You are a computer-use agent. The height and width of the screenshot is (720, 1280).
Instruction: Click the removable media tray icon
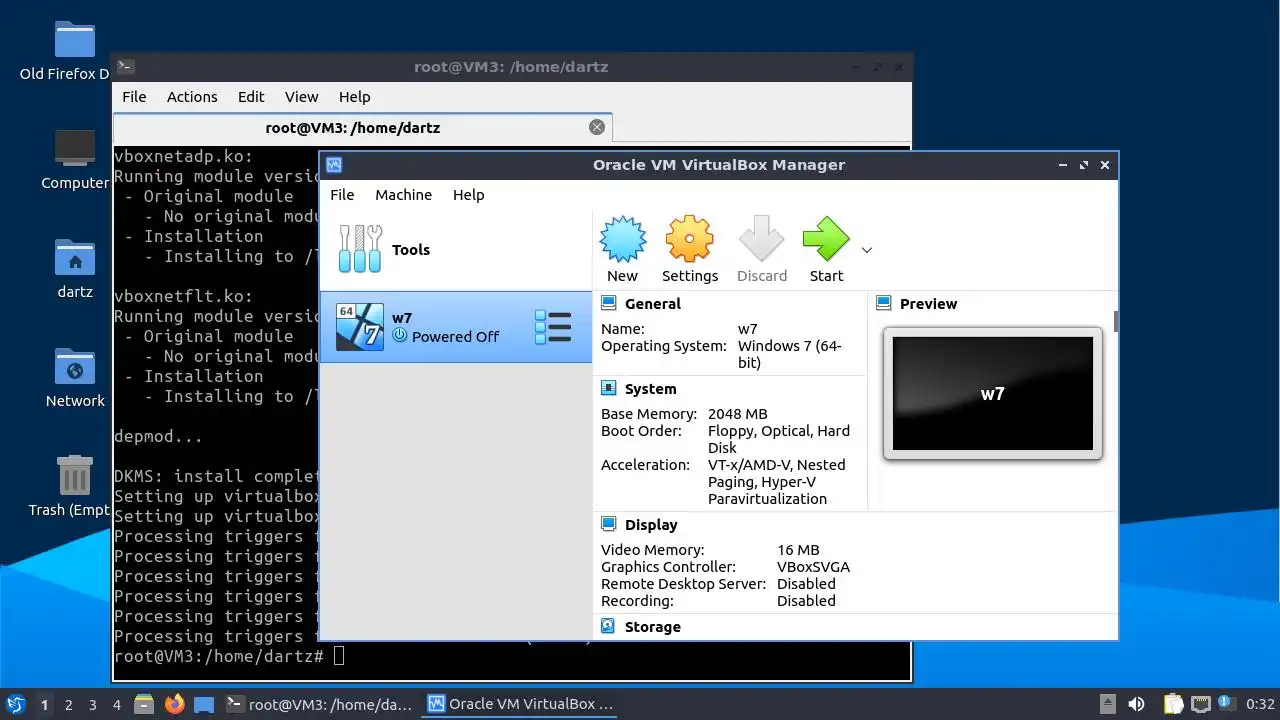coord(1108,704)
